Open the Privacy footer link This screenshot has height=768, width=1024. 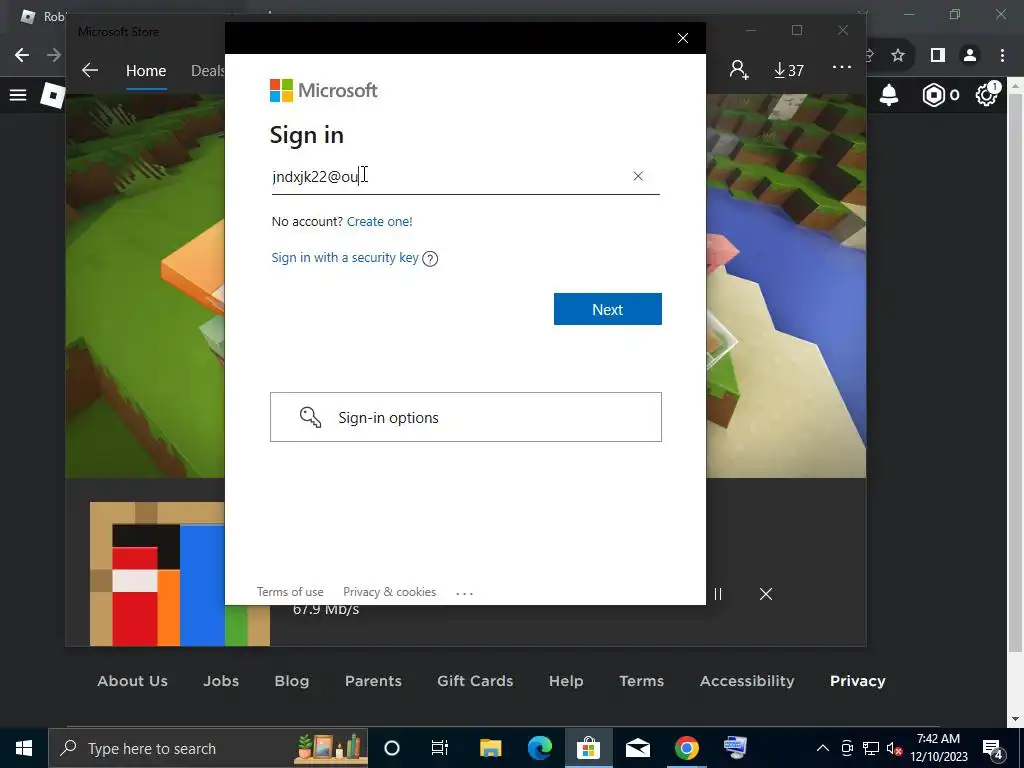click(857, 680)
